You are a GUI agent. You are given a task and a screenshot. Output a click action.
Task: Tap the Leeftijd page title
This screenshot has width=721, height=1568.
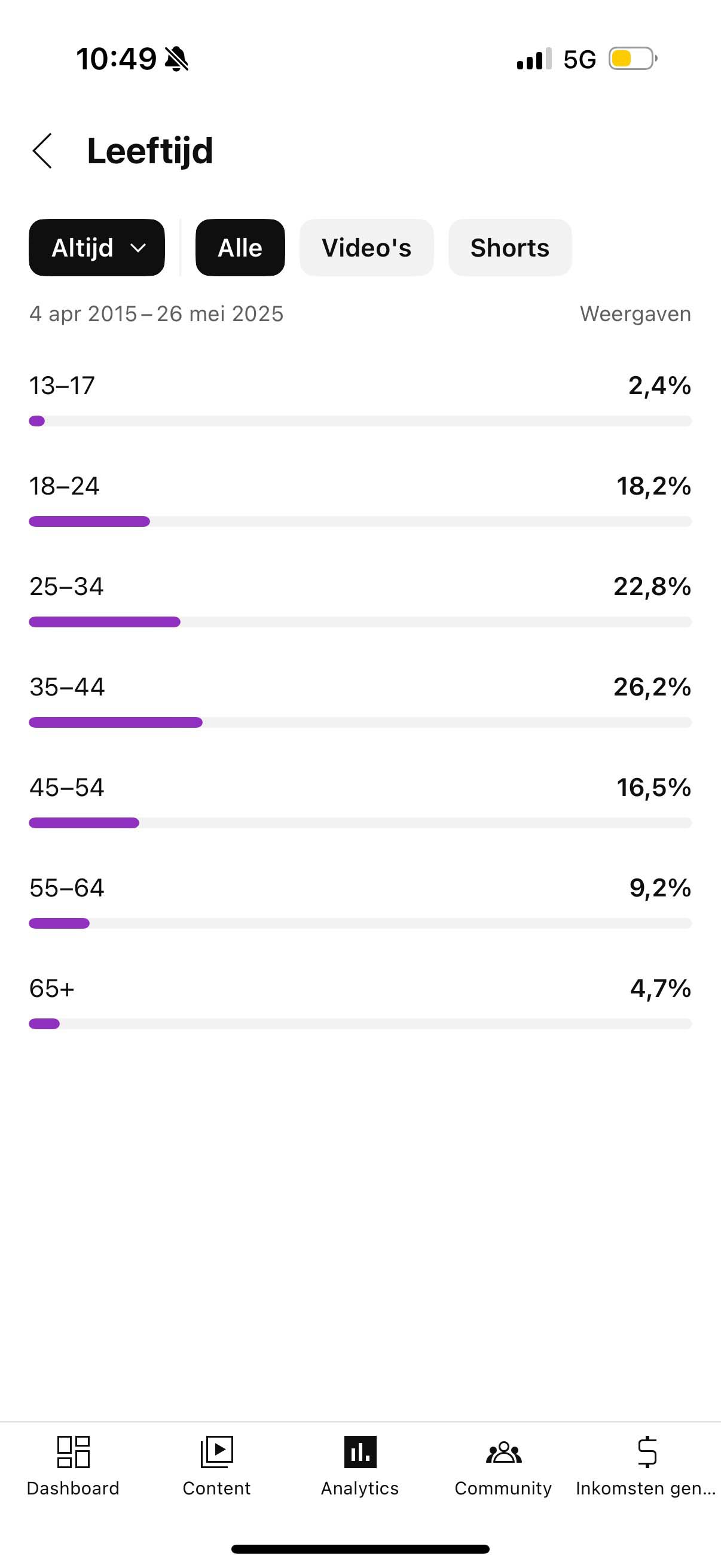tap(149, 151)
